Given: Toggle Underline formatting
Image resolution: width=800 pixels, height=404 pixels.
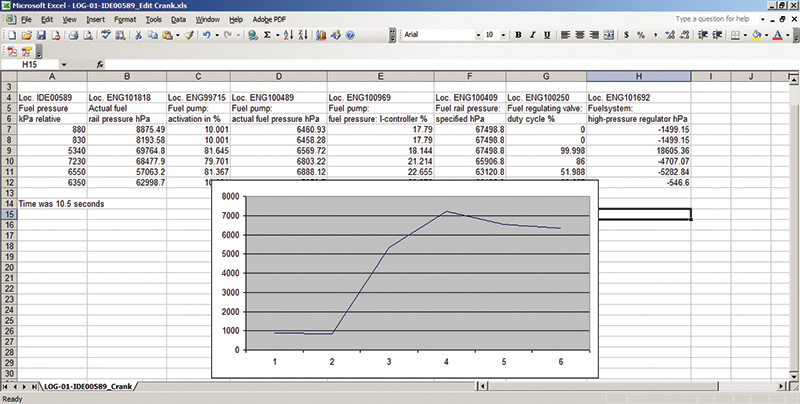Looking at the screenshot, I should pyautogui.click(x=547, y=35).
